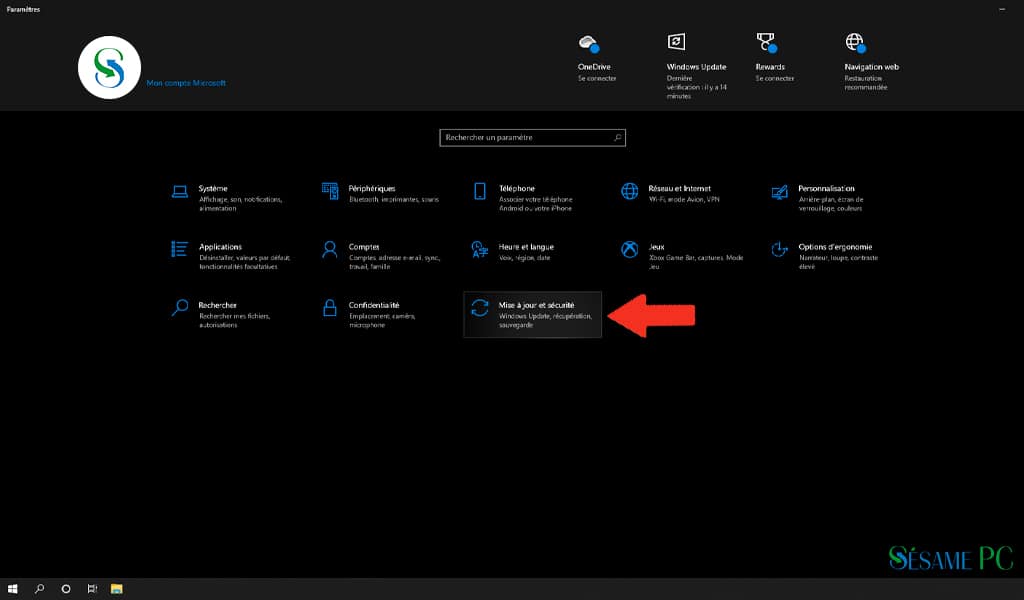Image resolution: width=1024 pixels, height=600 pixels.
Task: Click the Rechercher un paramètre search field
Action: click(x=532, y=138)
